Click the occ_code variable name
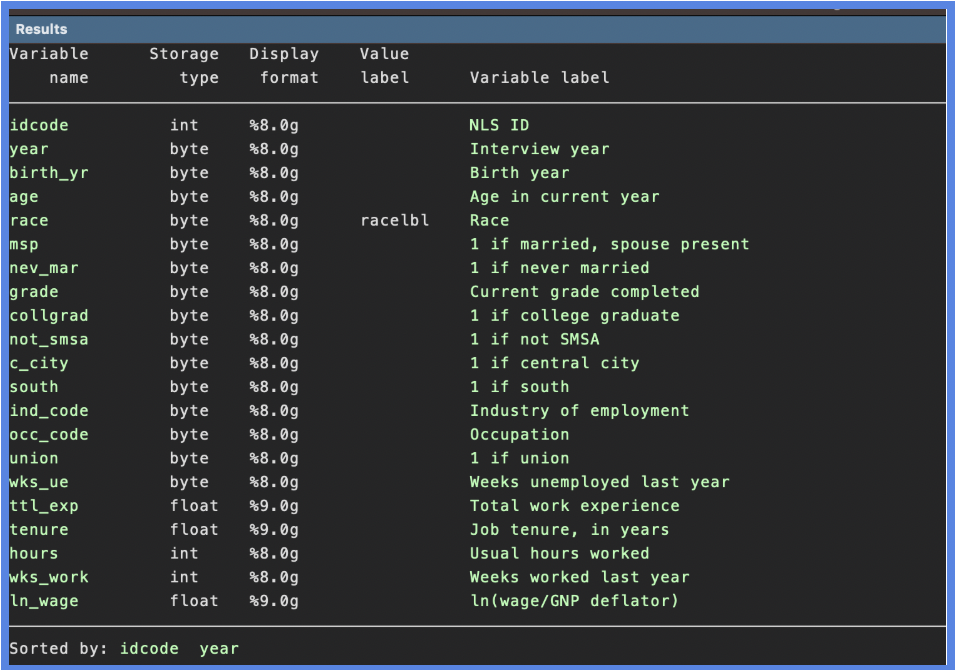Viewport: 958px width, 670px height. [49, 435]
